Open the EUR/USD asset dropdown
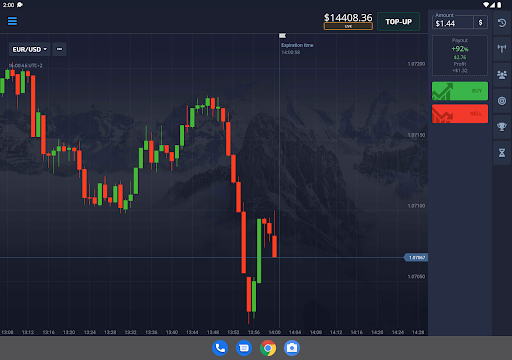 [30, 49]
